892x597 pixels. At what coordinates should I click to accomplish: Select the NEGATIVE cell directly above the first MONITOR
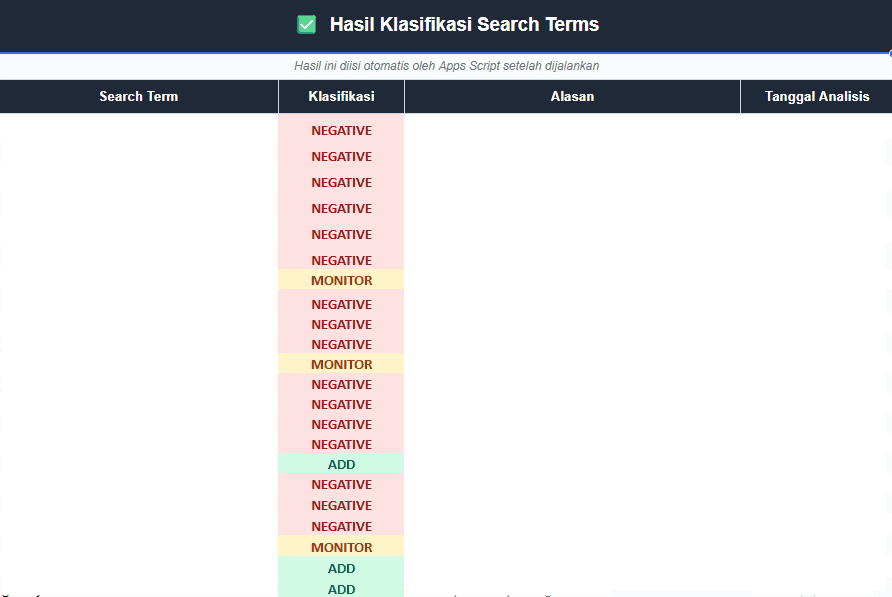click(341, 260)
